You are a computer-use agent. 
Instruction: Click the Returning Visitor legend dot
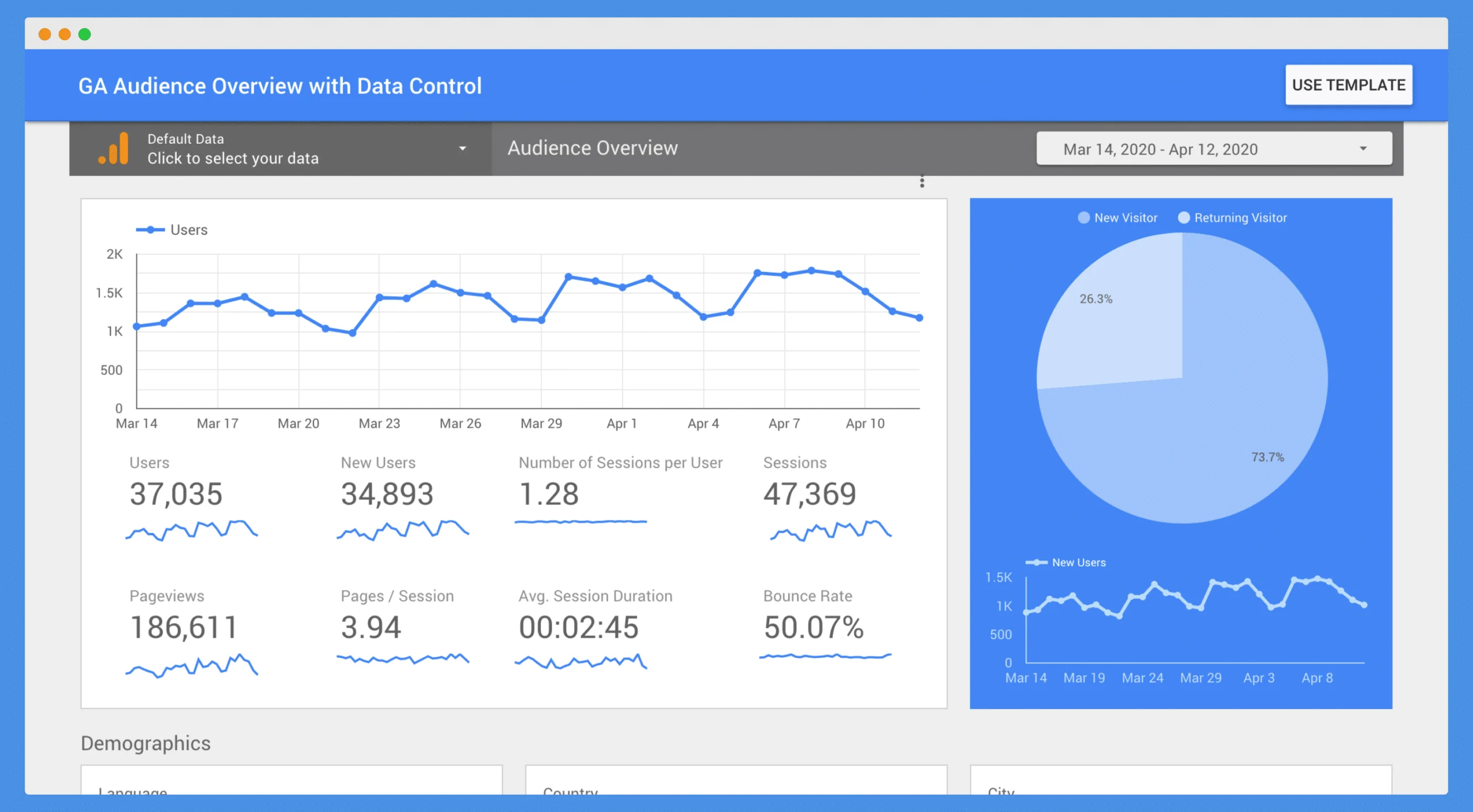click(x=1184, y=218)
